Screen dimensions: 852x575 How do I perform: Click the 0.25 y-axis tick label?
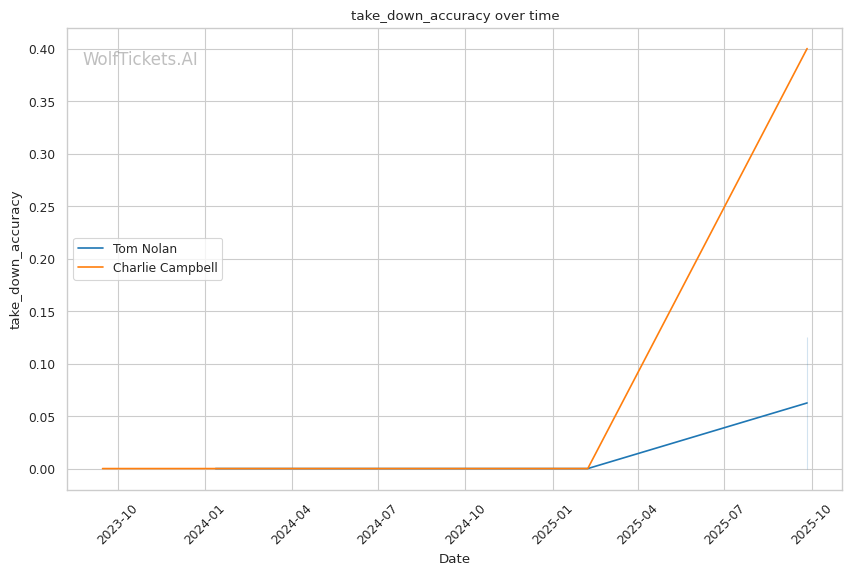click(42, 207)
